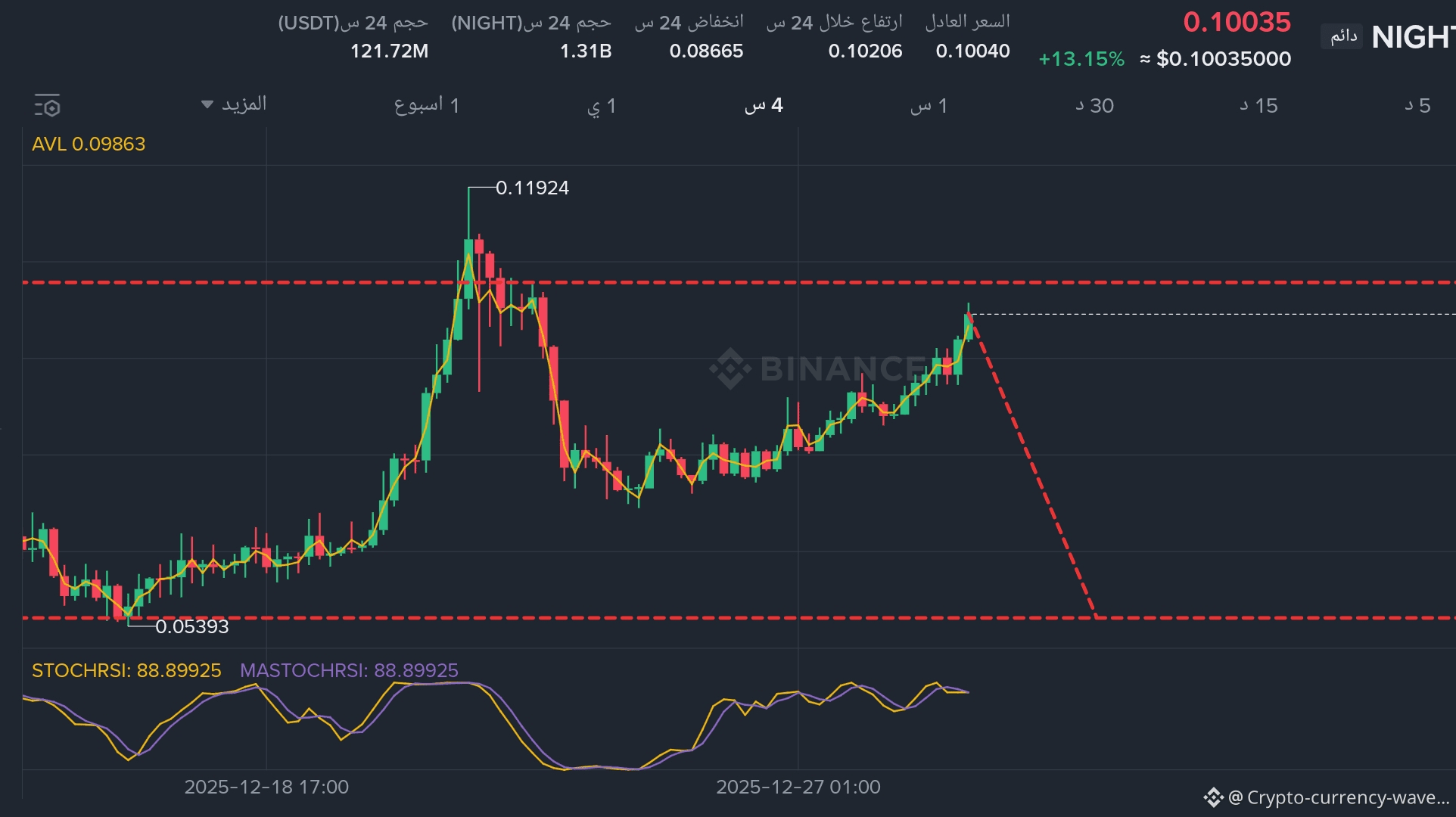
Task: Choose the 15 د timeframe
Action: coord(1258,106)
